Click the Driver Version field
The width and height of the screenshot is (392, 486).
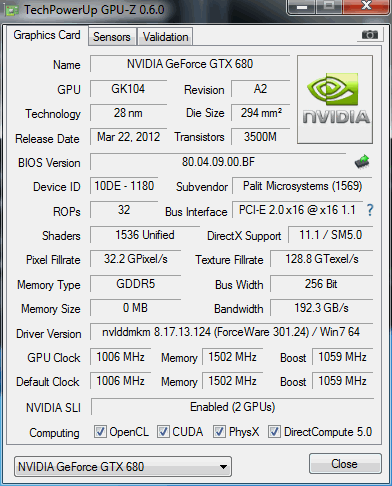coord(231,332)
